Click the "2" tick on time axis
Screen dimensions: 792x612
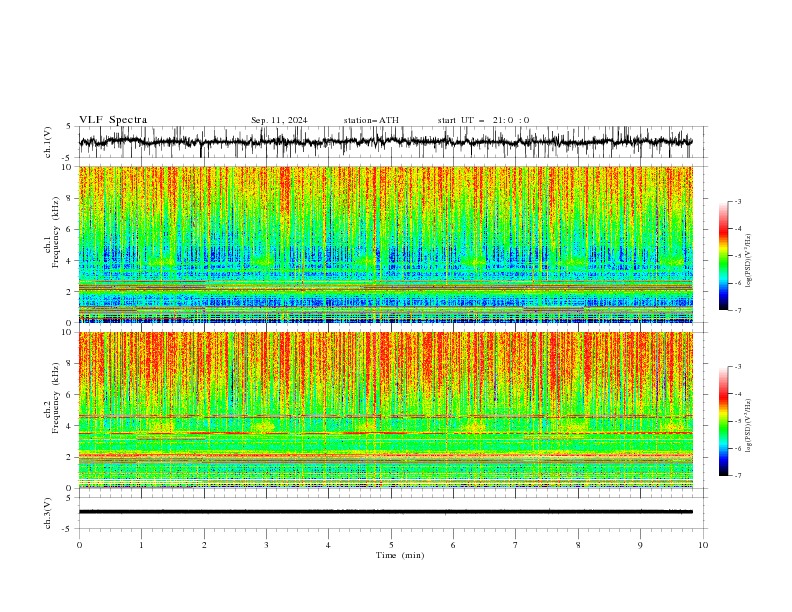click(204, 545)
